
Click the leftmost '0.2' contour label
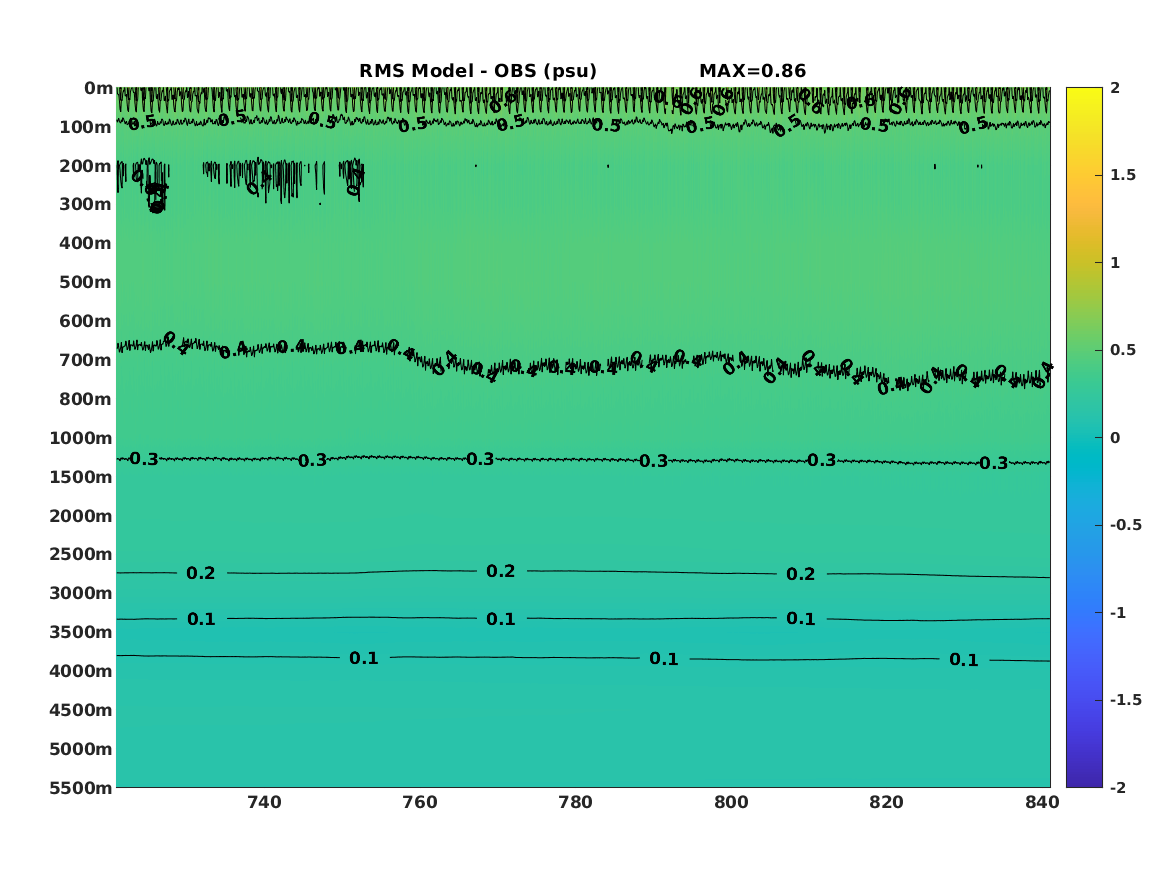201,574
